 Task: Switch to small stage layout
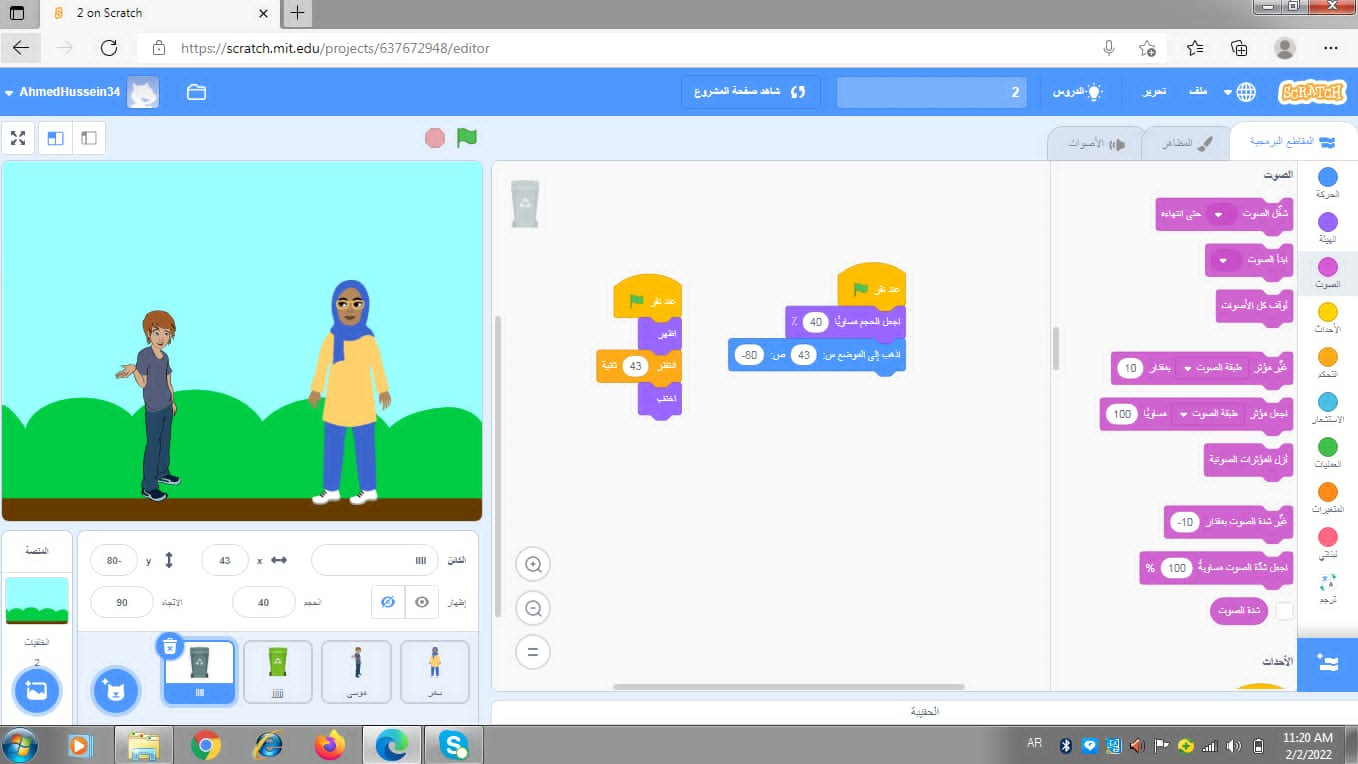coord(89,138)
